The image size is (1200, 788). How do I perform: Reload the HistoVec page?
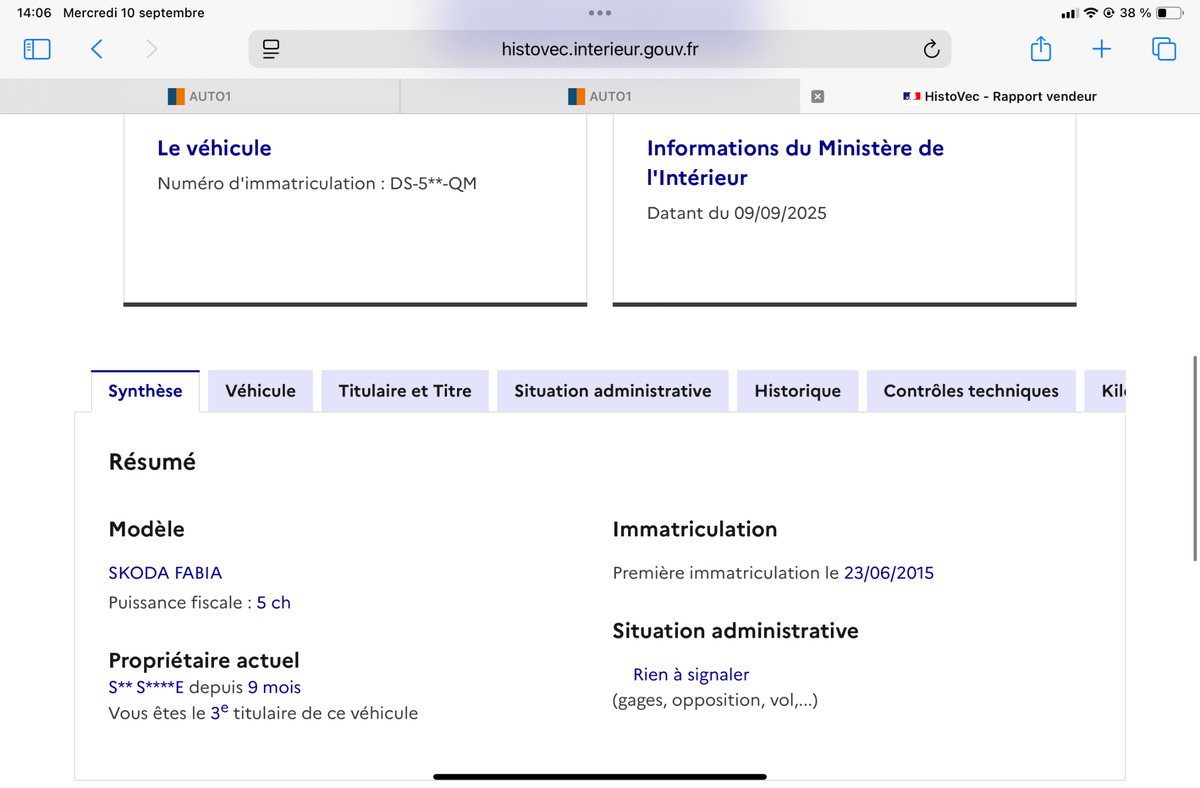click(930, 49)
